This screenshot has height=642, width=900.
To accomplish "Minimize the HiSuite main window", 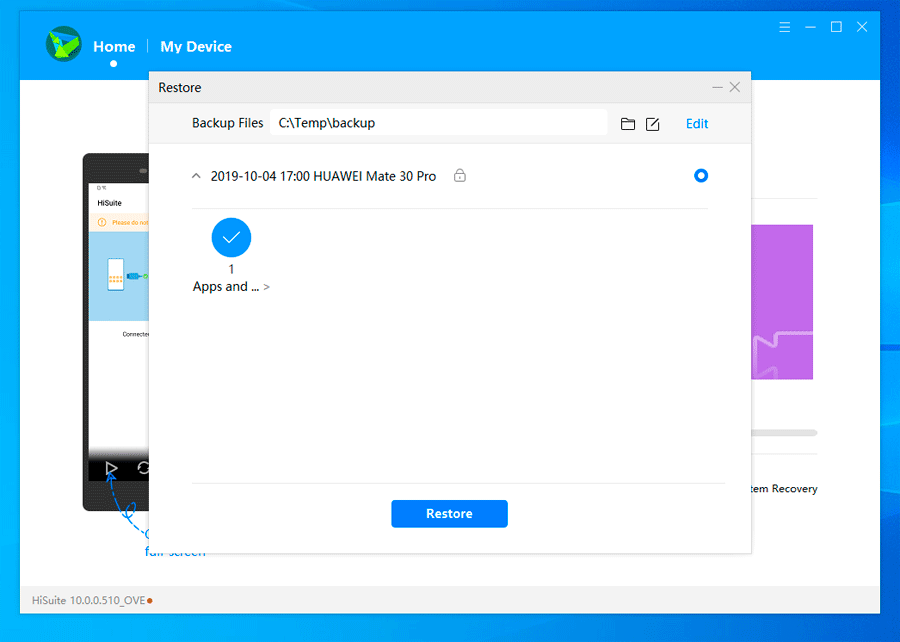I will (x=810, y=27).
